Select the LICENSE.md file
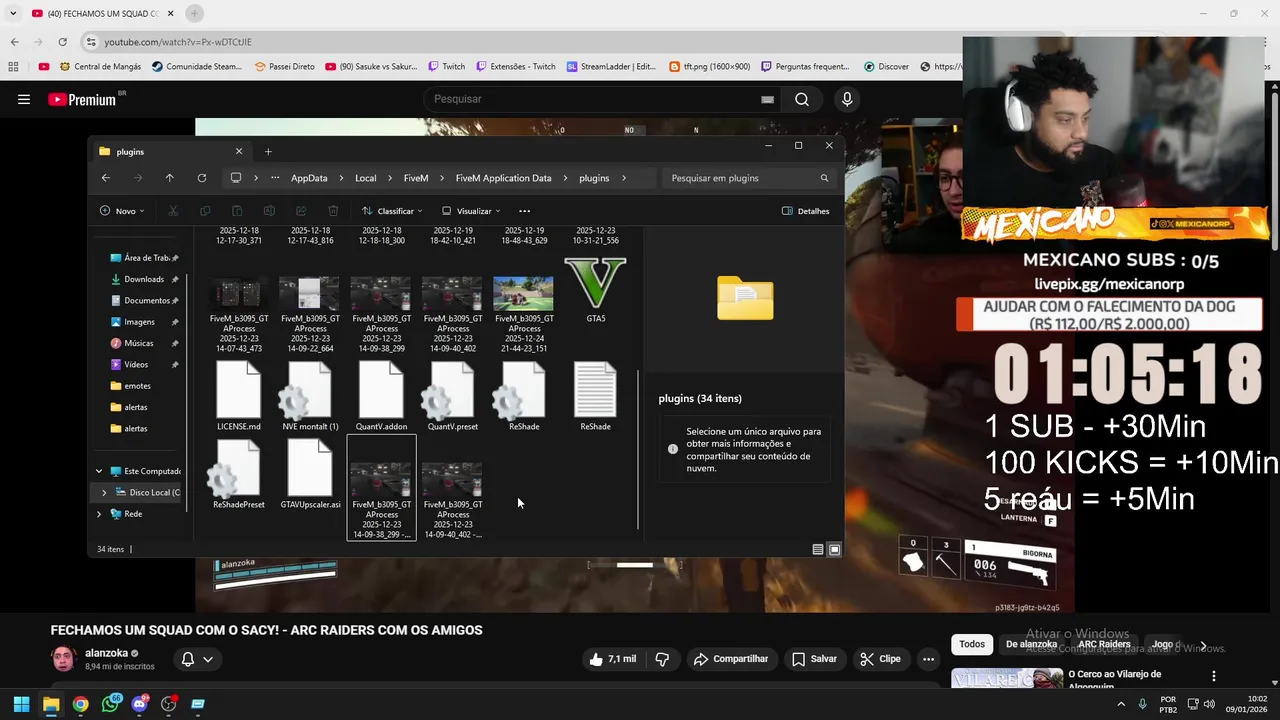1280x720 pixels. [x=239, y=397]
